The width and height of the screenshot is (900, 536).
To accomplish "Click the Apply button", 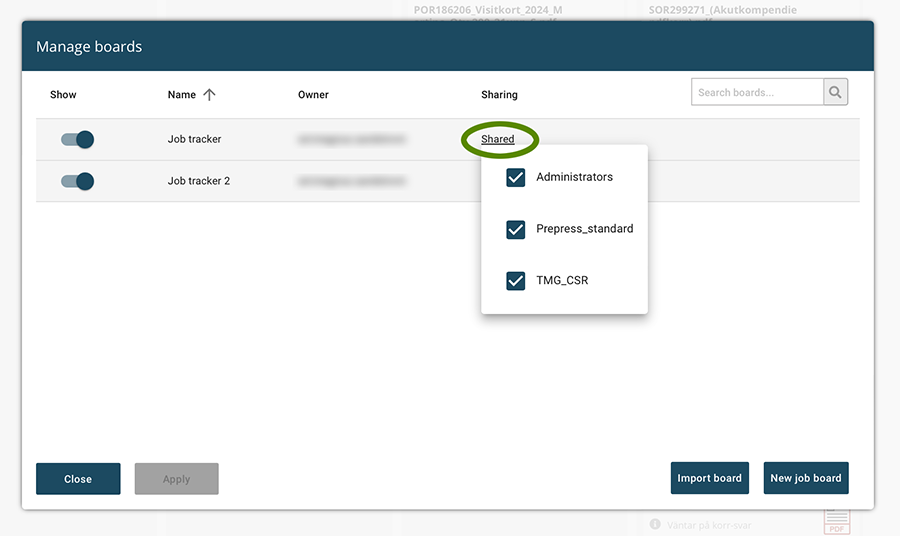I will (x=176, y=479).
